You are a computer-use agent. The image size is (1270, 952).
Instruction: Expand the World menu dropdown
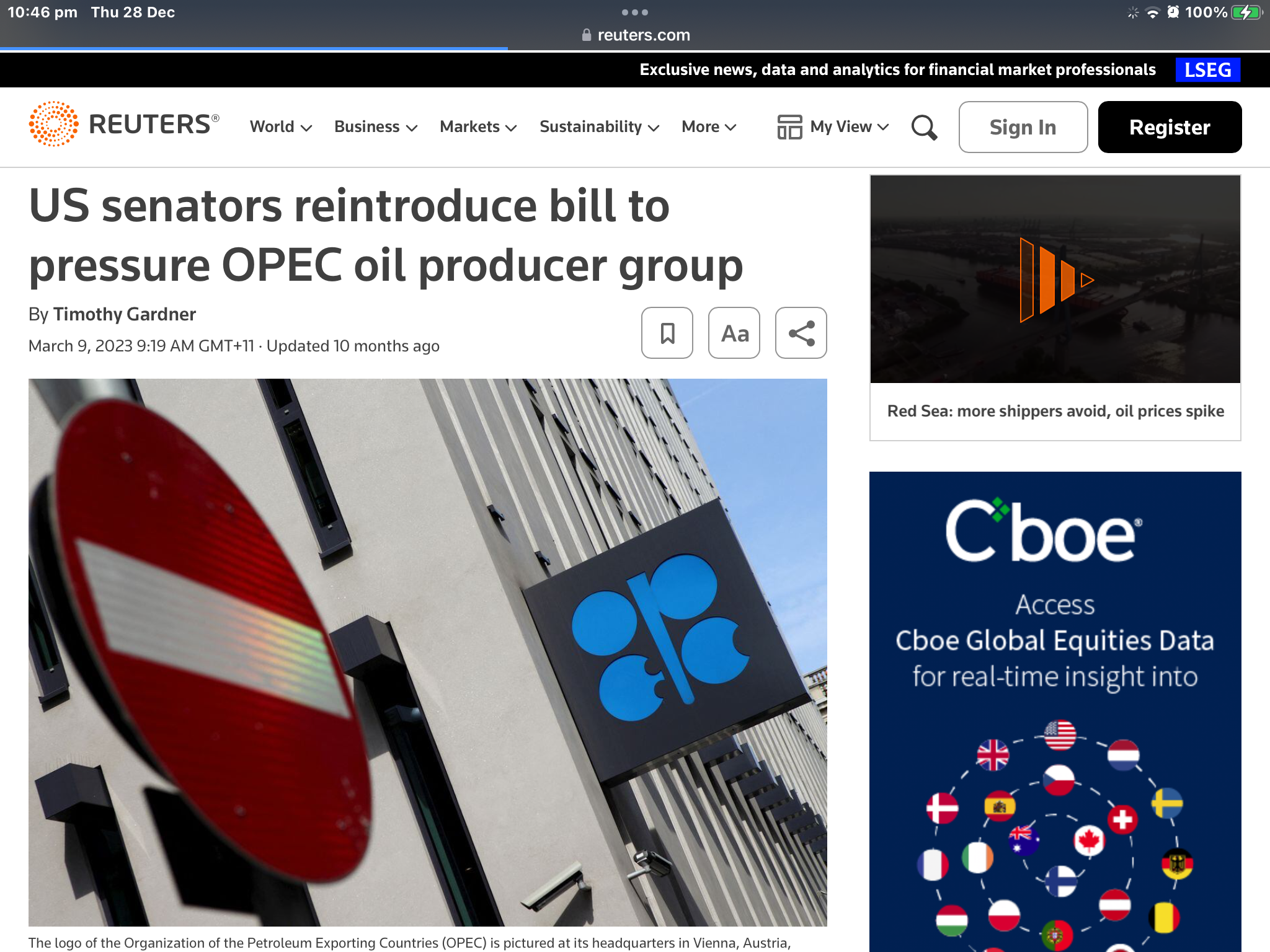coord(280,127)
